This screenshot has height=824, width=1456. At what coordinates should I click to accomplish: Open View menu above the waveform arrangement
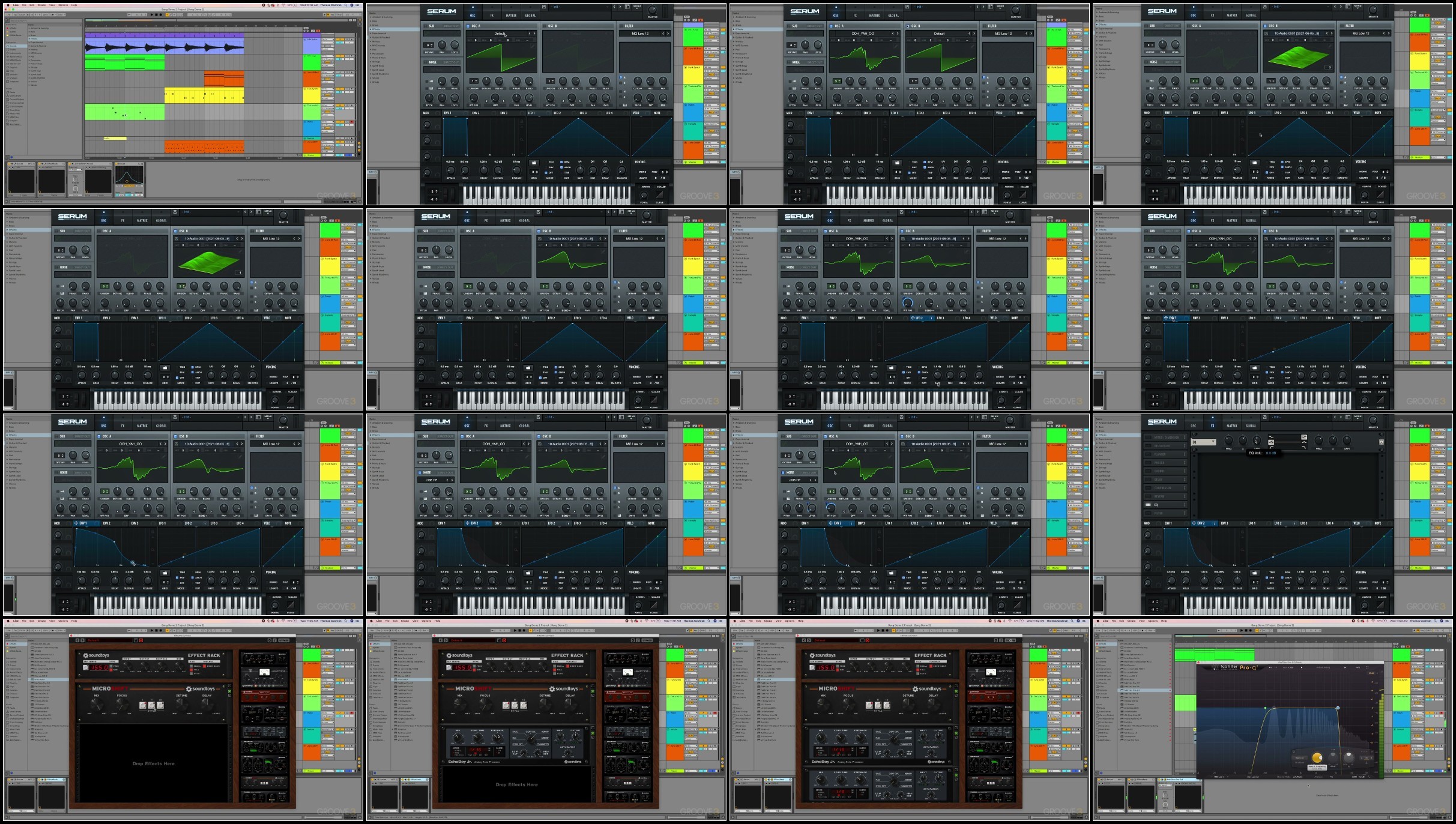pyautogui.click(x=52, y=5)
